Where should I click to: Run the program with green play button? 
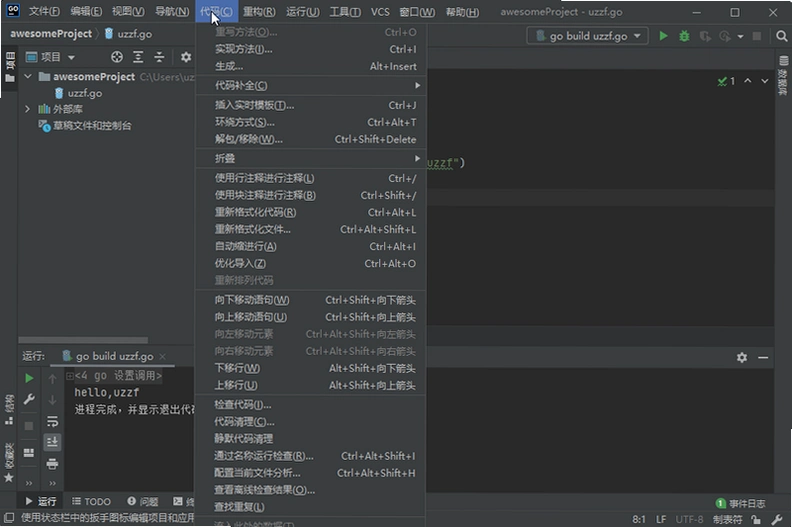tap(663, 36)
